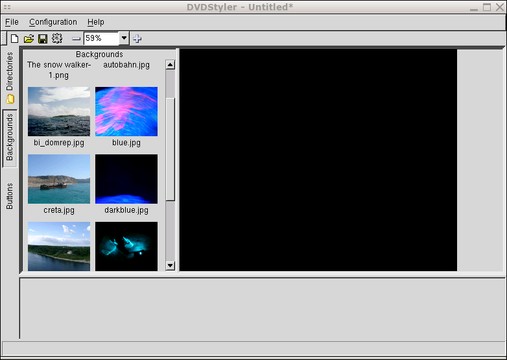This screenshot has height=360, width=507.
Task: Click the 'bi_domrep.jpg' file name label
Action: [x=59, y=143]
